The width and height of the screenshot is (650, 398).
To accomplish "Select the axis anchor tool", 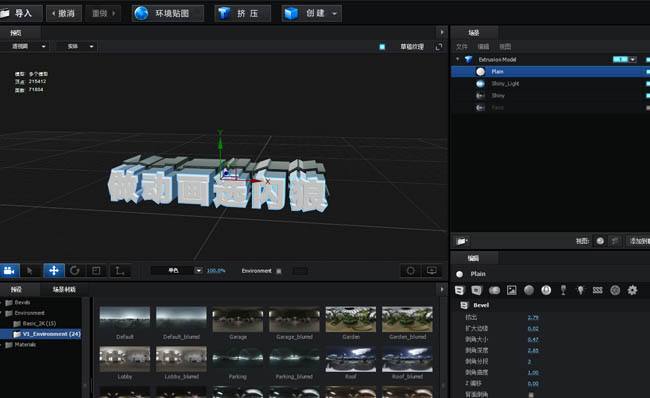I will (120, 271).
